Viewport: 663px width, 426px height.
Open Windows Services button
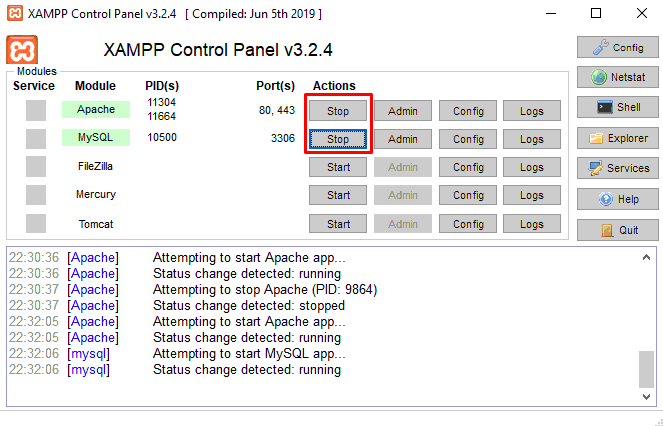point(618,168)
